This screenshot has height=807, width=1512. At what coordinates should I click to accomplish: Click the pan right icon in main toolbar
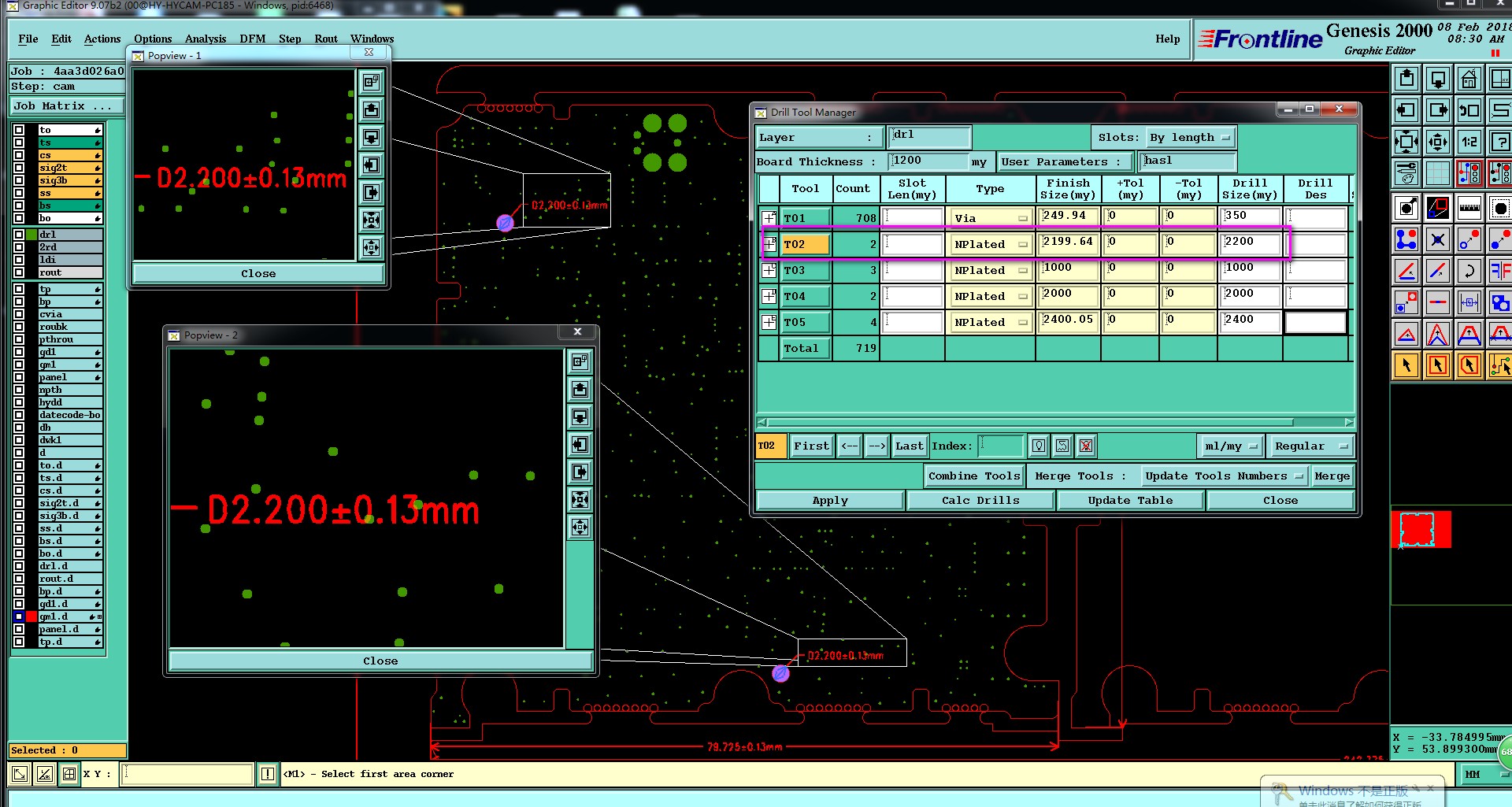(x=1438, y=110)
